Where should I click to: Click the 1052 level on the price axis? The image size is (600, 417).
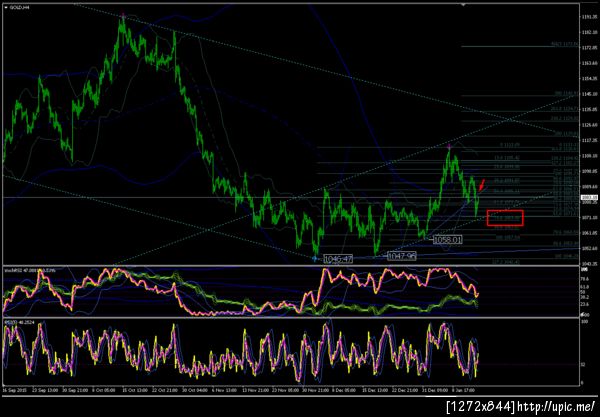tap(589, 248)
